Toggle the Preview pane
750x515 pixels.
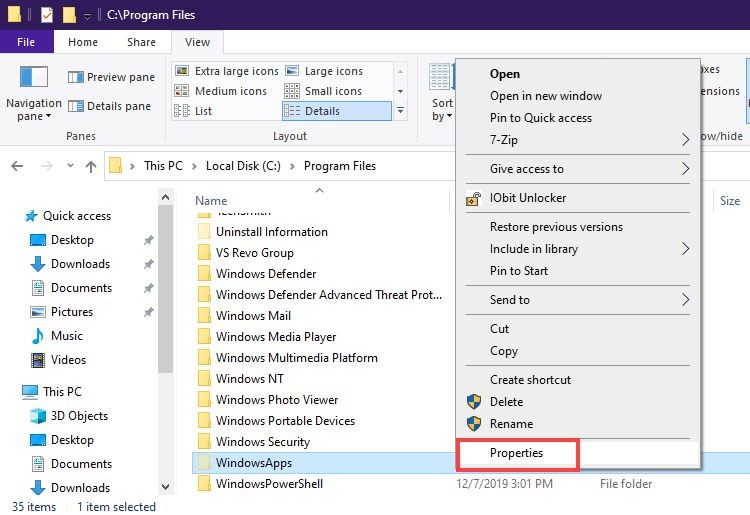[111, 77]
